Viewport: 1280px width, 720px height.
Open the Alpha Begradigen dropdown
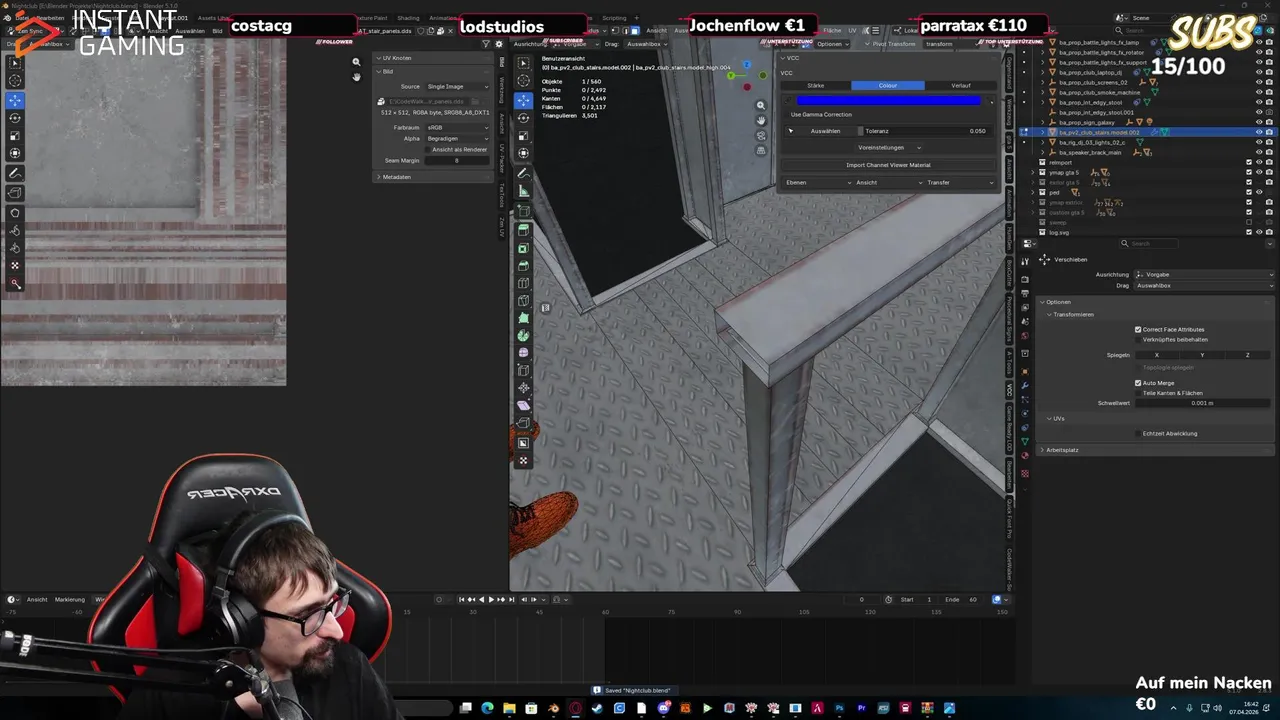pos(457,138)
